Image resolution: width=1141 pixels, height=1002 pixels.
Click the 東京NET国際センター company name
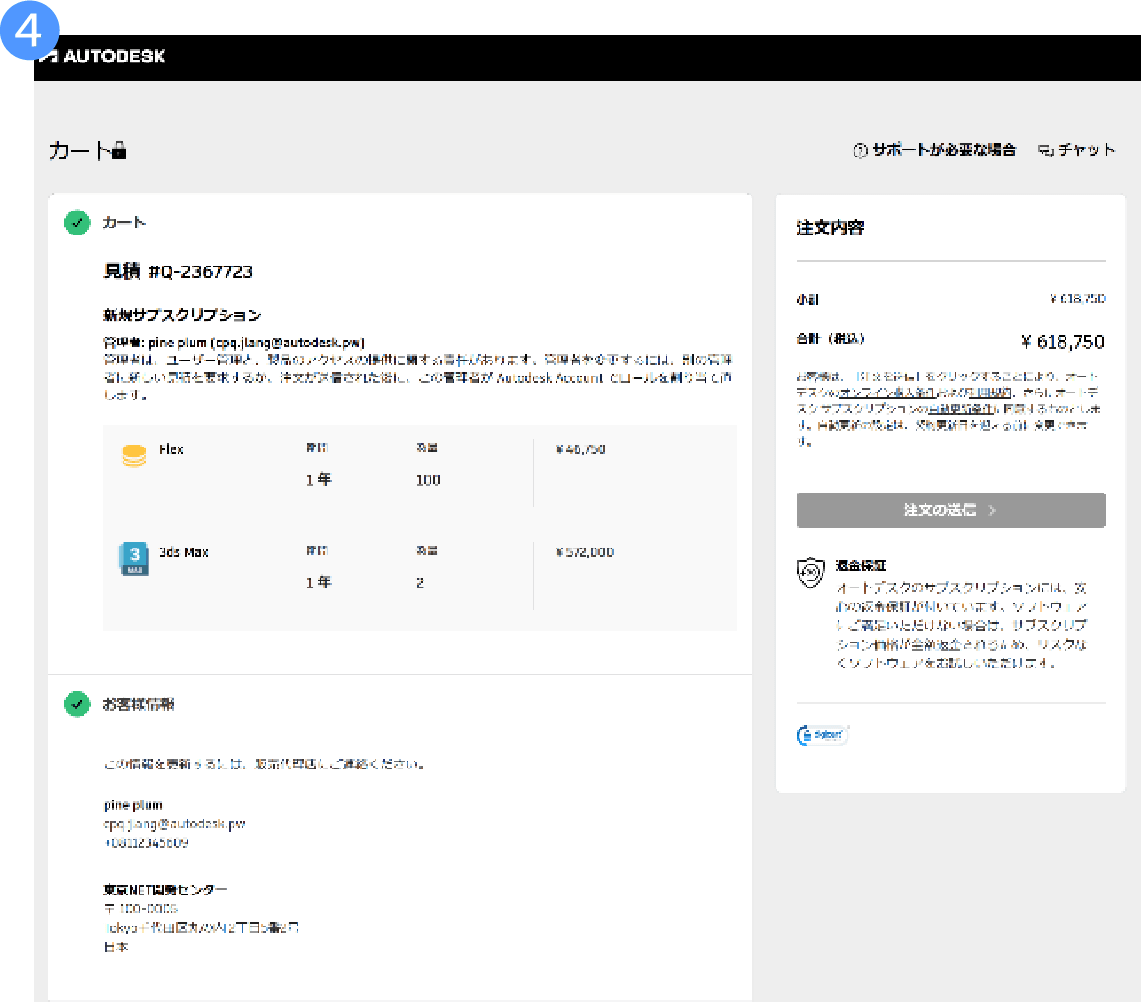click(x=165, y=889)
